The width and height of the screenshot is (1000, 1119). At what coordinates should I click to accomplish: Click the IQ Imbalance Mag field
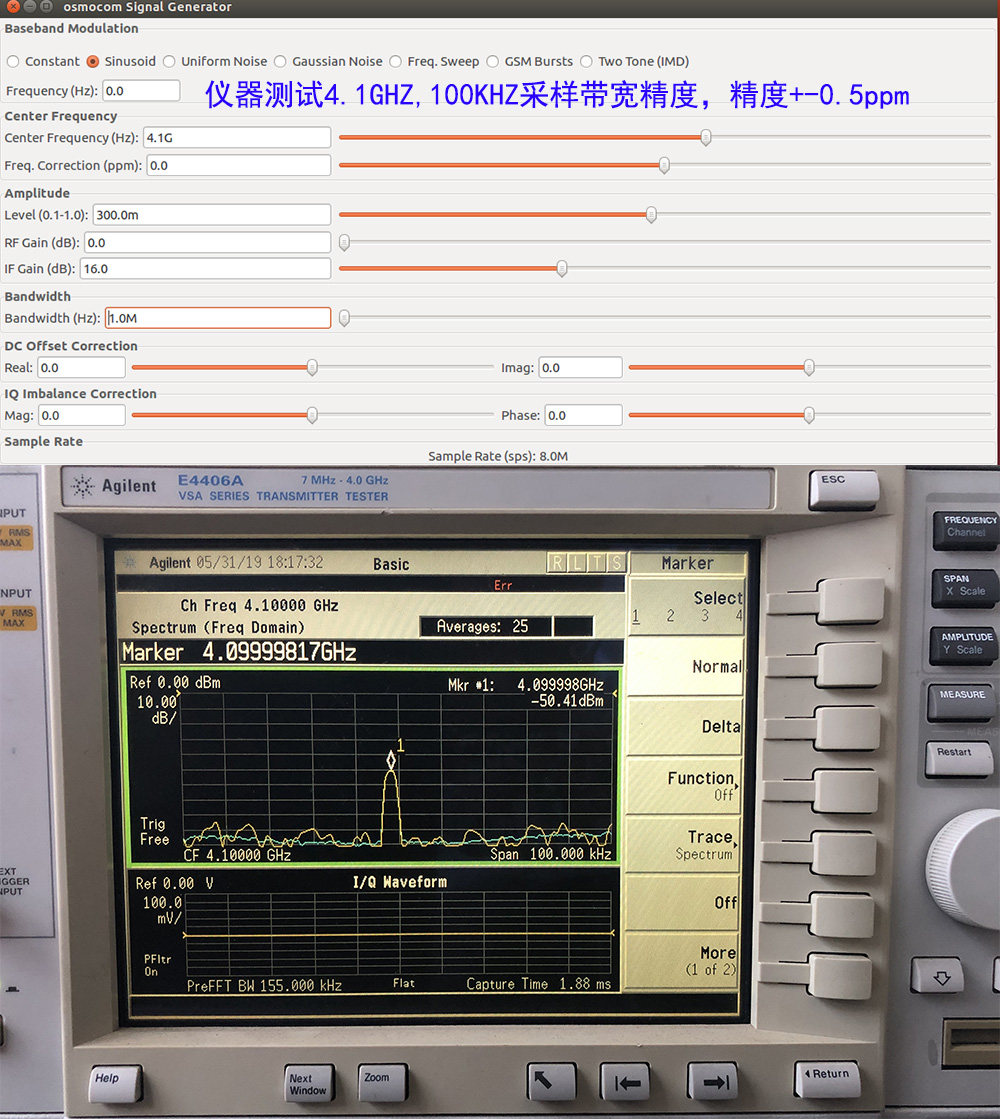(81, 415)
